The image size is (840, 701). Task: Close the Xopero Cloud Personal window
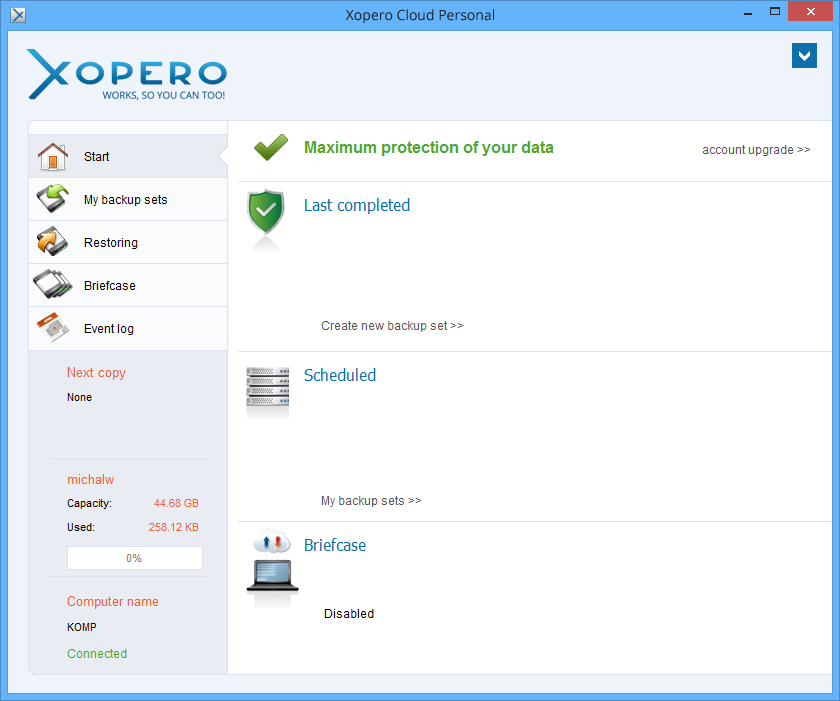pos(811,11)
